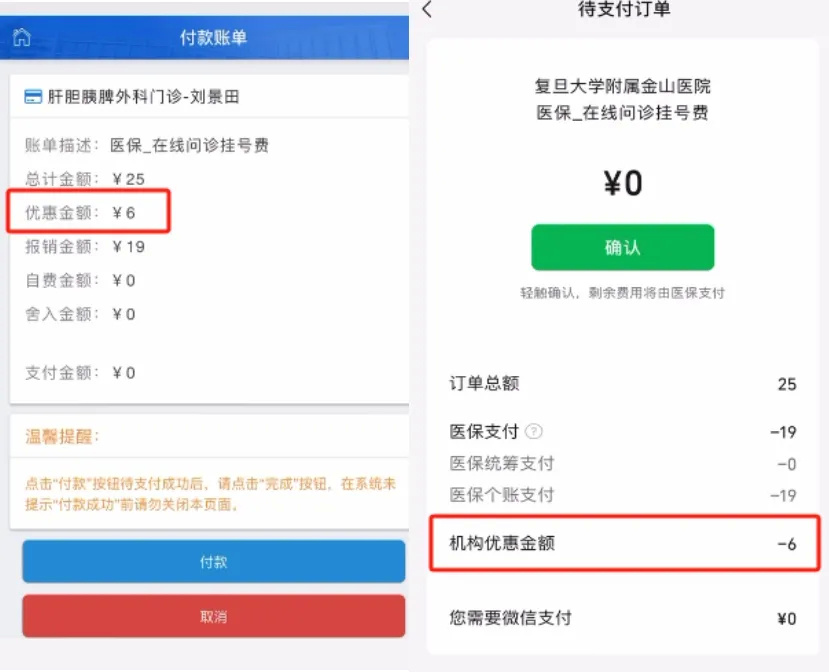Viewport: 829px width, 672px height.
Task: Tap the green 确认 button
Action: pos(622,247)
